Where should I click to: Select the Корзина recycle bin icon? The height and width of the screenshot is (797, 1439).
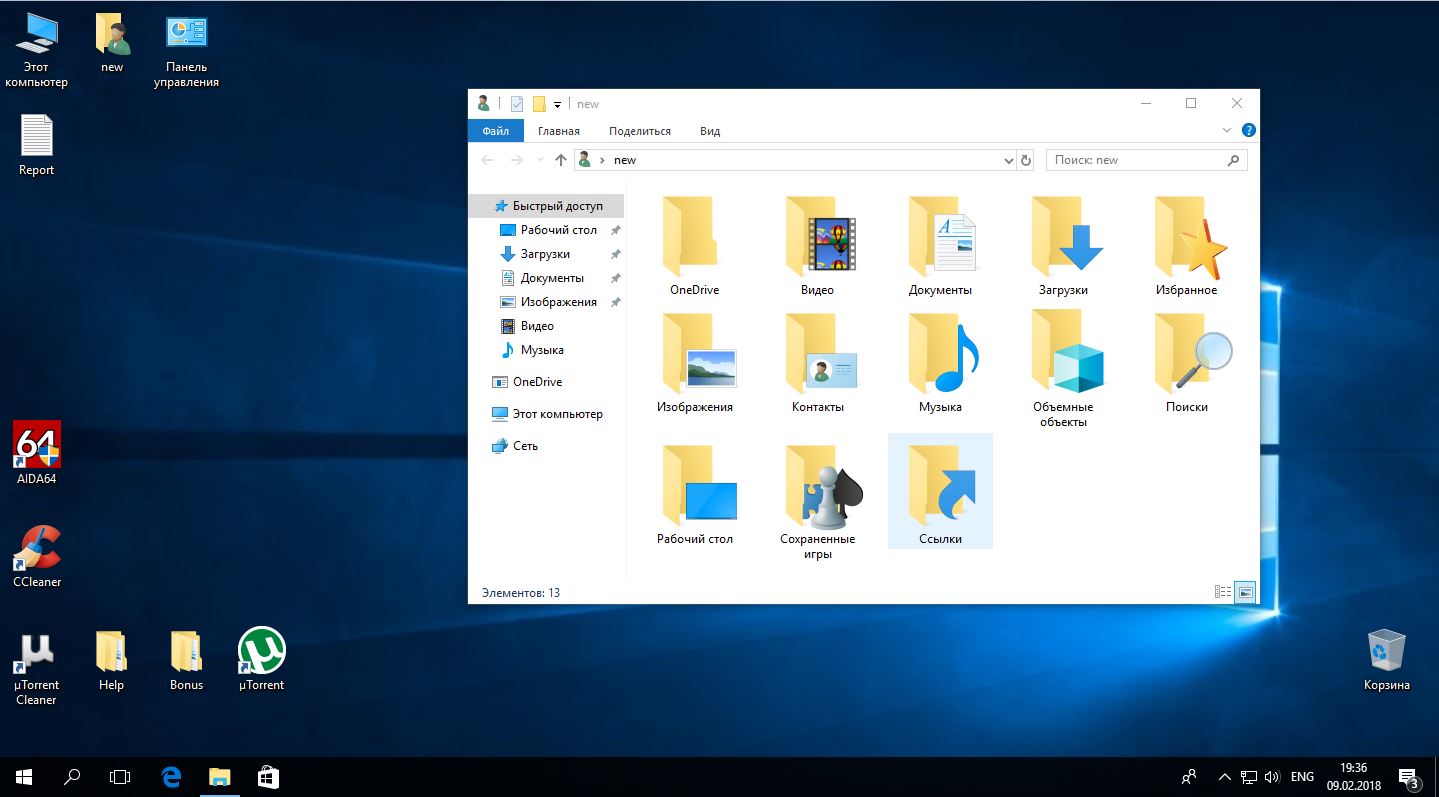pos(1387,660)
